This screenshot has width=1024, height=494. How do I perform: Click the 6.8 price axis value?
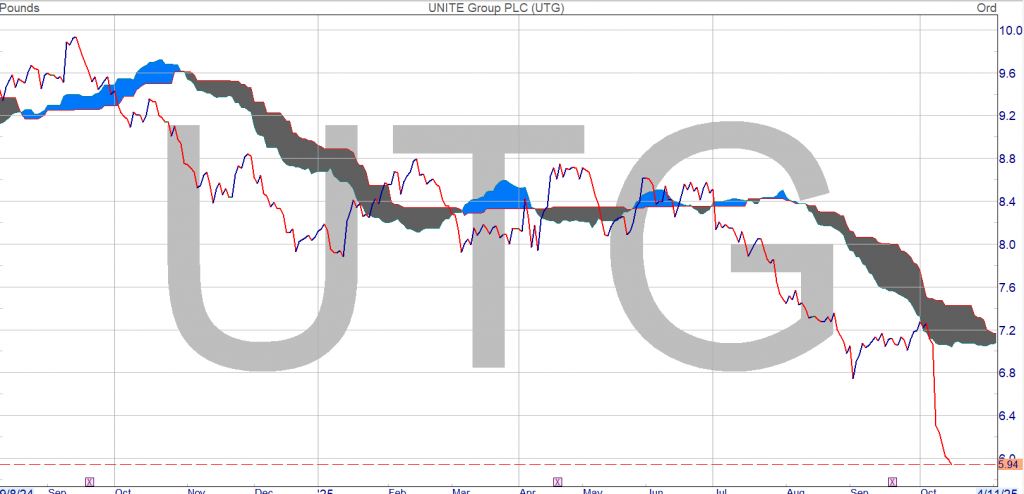click(x=1008, y=373)
